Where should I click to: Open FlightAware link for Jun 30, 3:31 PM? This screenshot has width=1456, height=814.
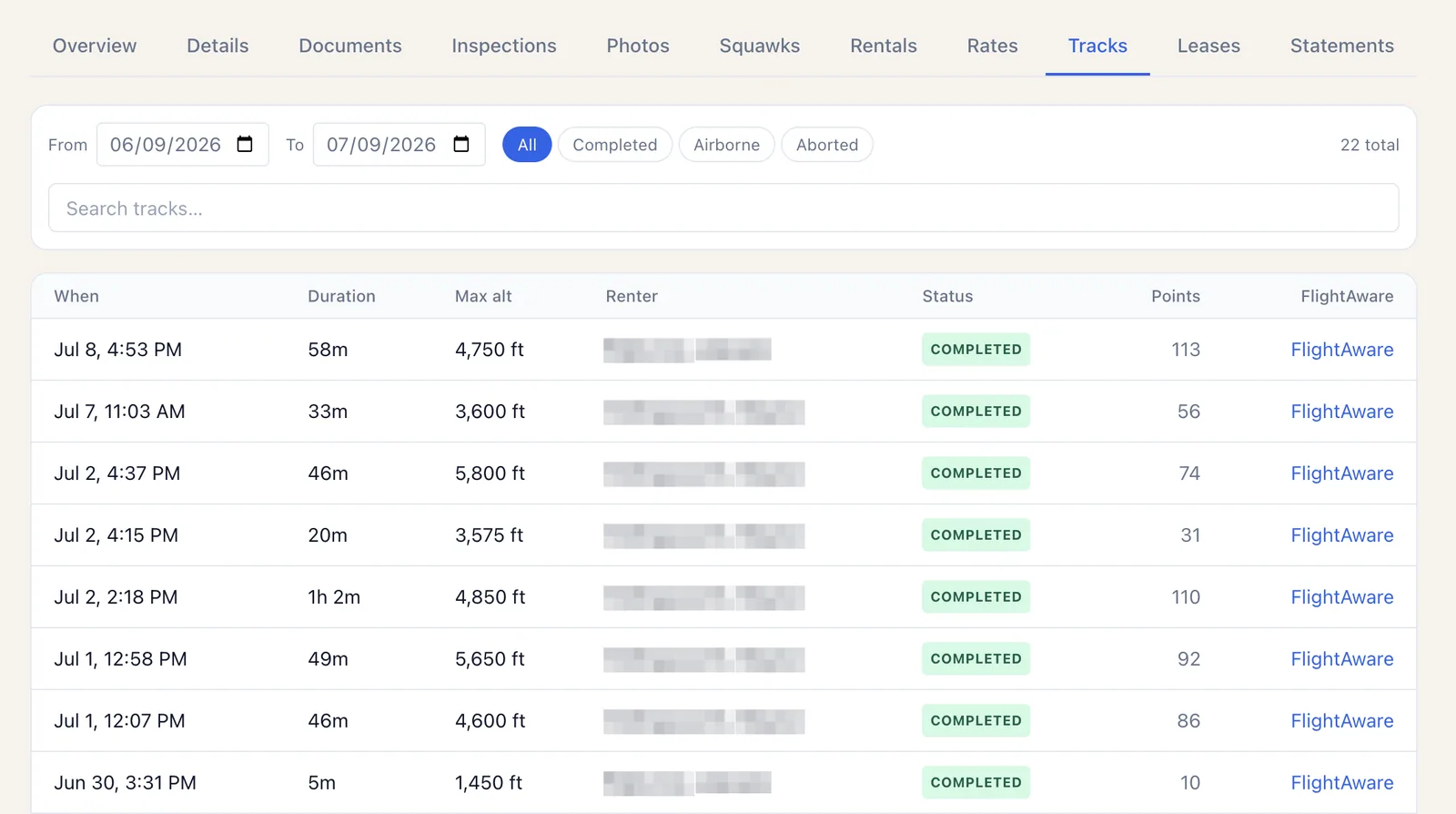[x=1342, y=783]
